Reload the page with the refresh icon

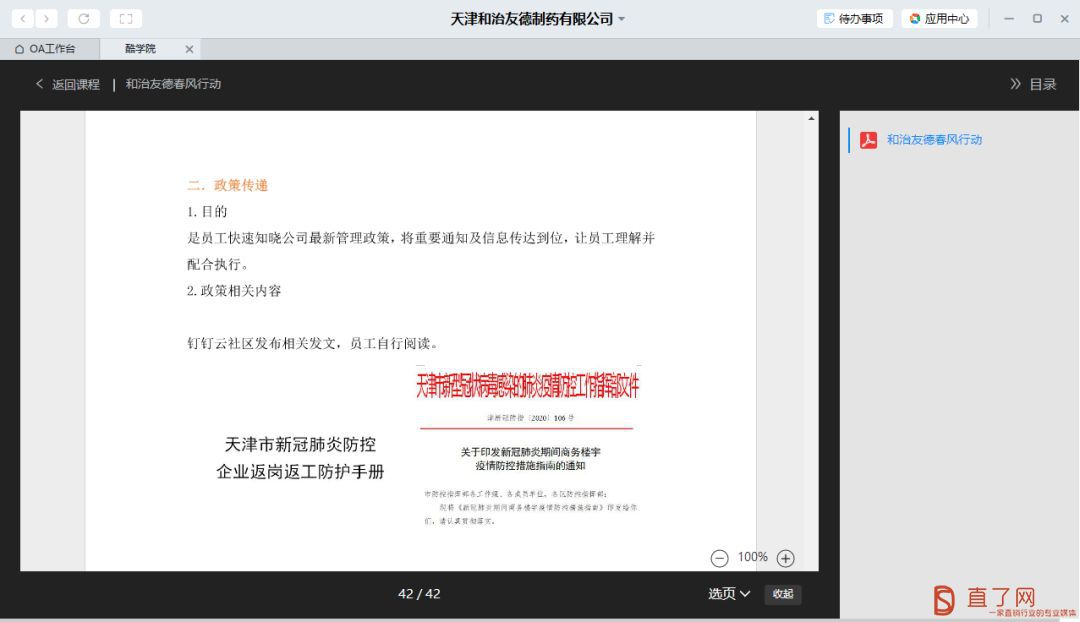83,19
